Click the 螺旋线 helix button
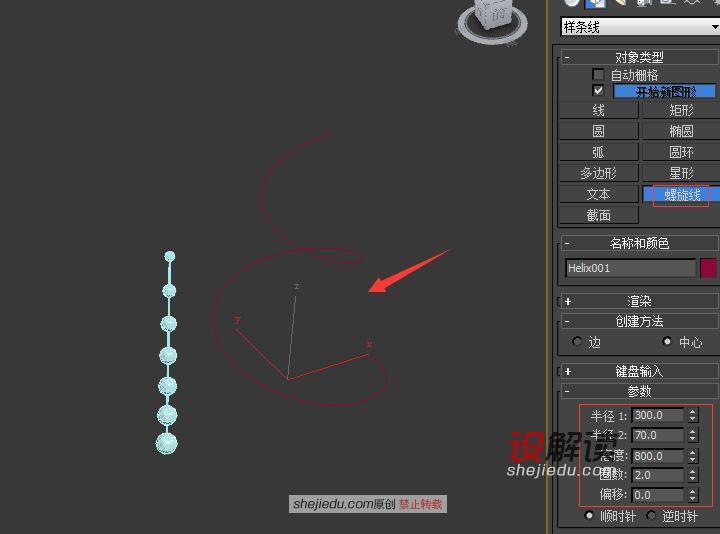Image resolution: width=720 pixels, height=534 pixels. [681, 195]
